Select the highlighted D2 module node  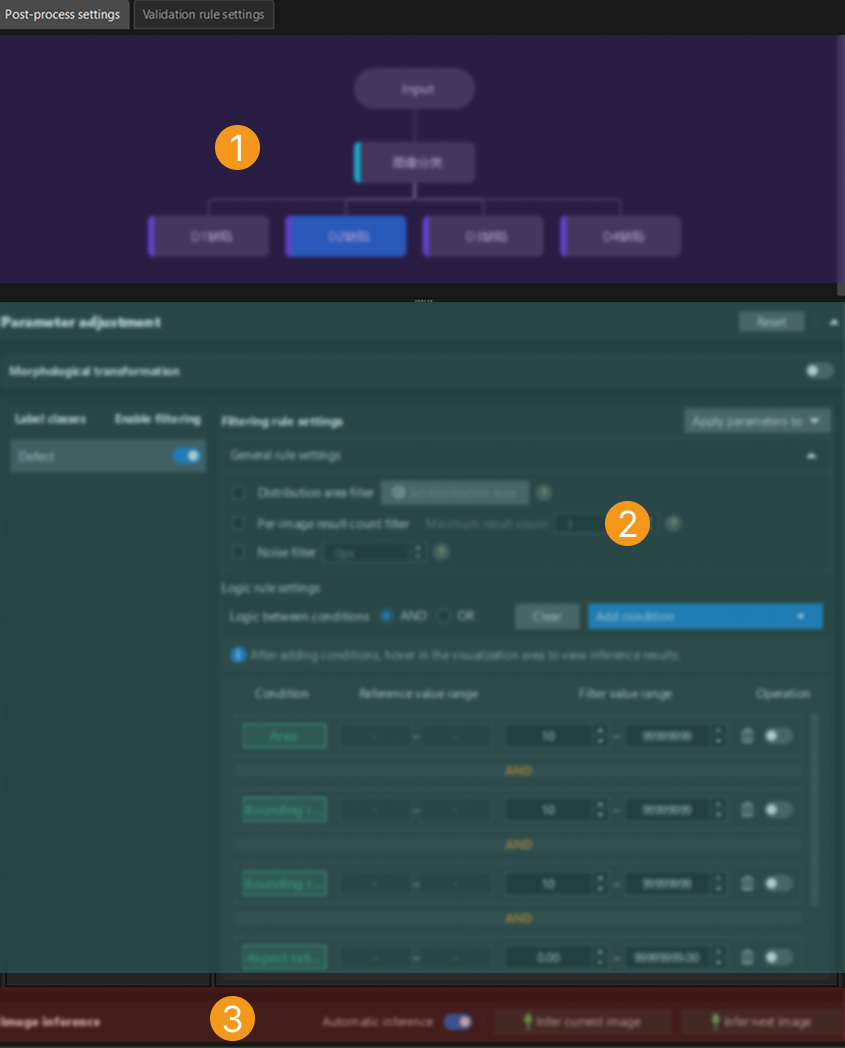pyautogui.click(x=346, y=236)
